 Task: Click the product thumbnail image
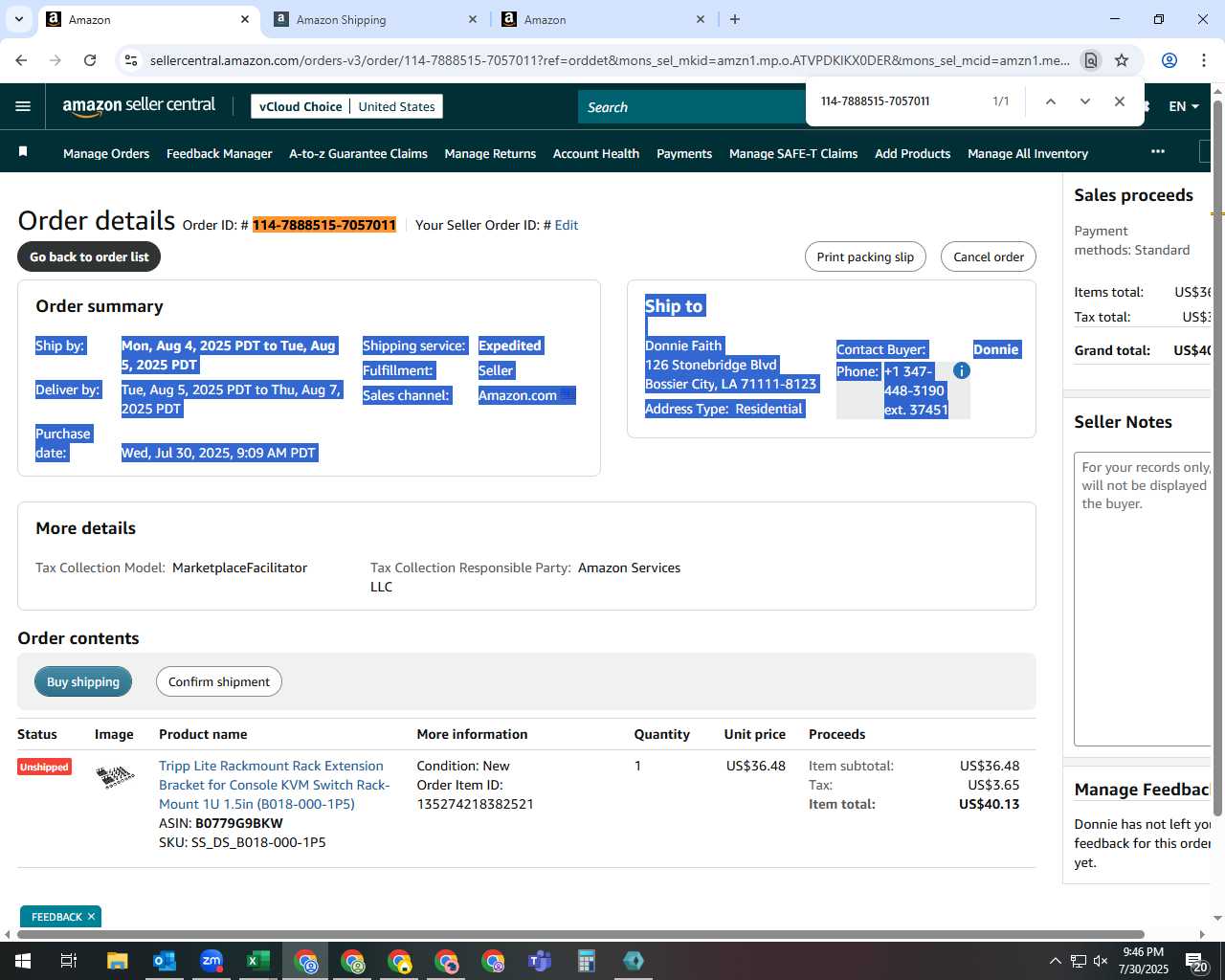point(115,776)
